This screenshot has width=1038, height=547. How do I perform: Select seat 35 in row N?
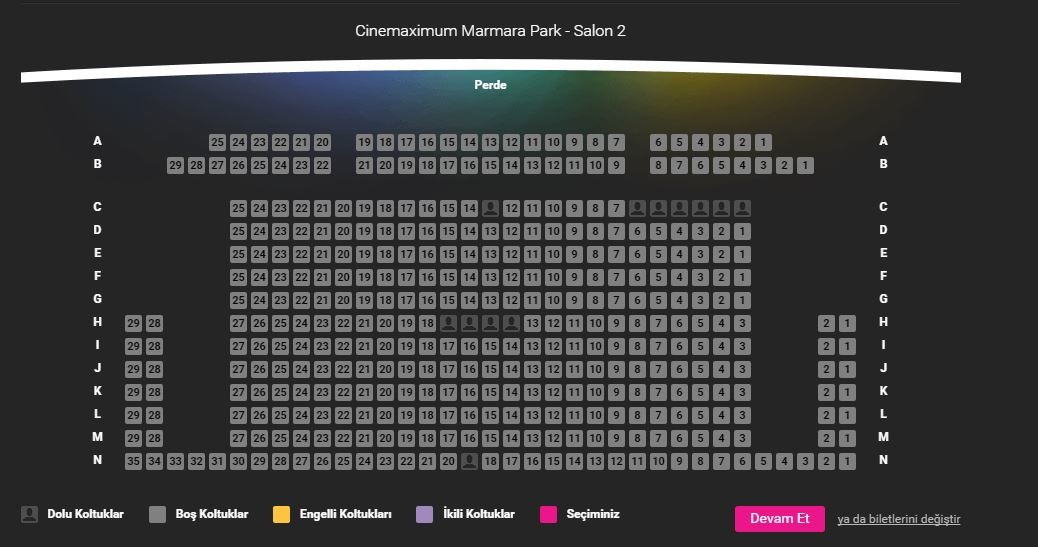[x=133, y=462]
